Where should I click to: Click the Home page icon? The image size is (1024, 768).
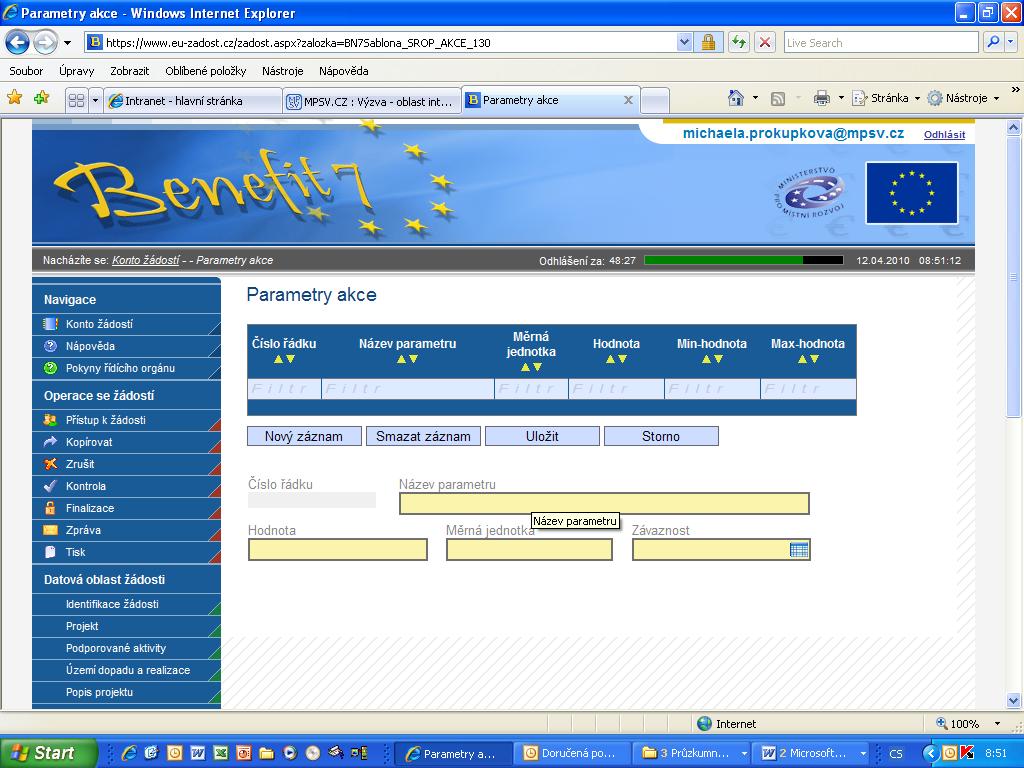click(x=736, y=98)
